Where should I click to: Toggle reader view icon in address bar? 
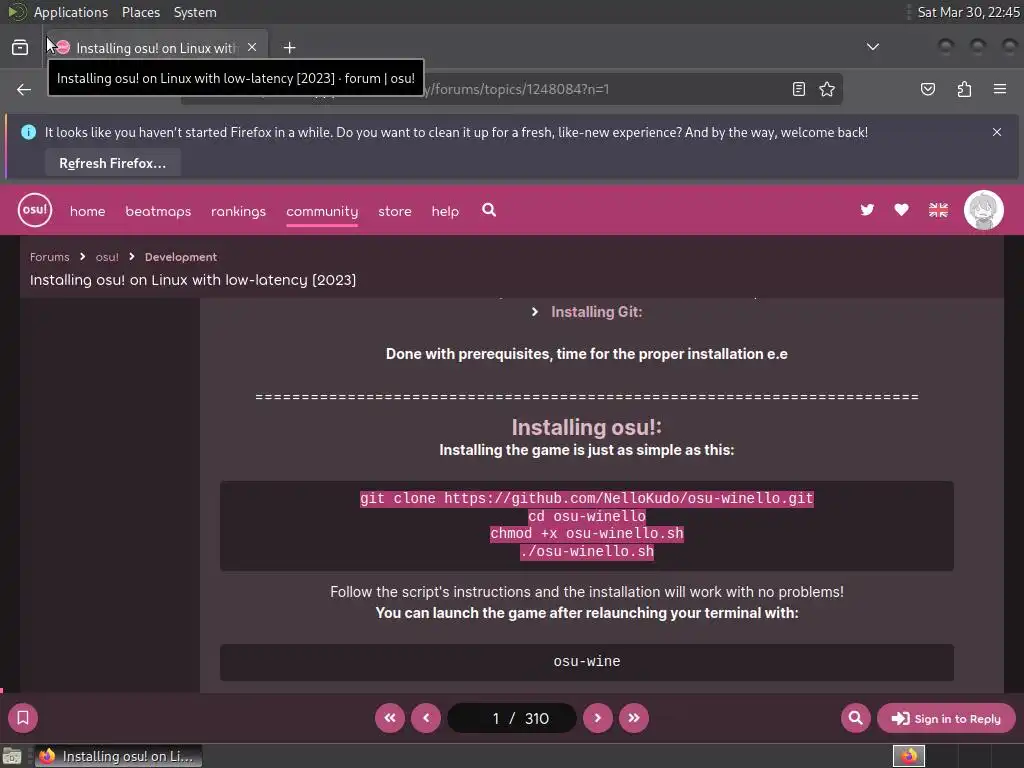coord(798,89)
